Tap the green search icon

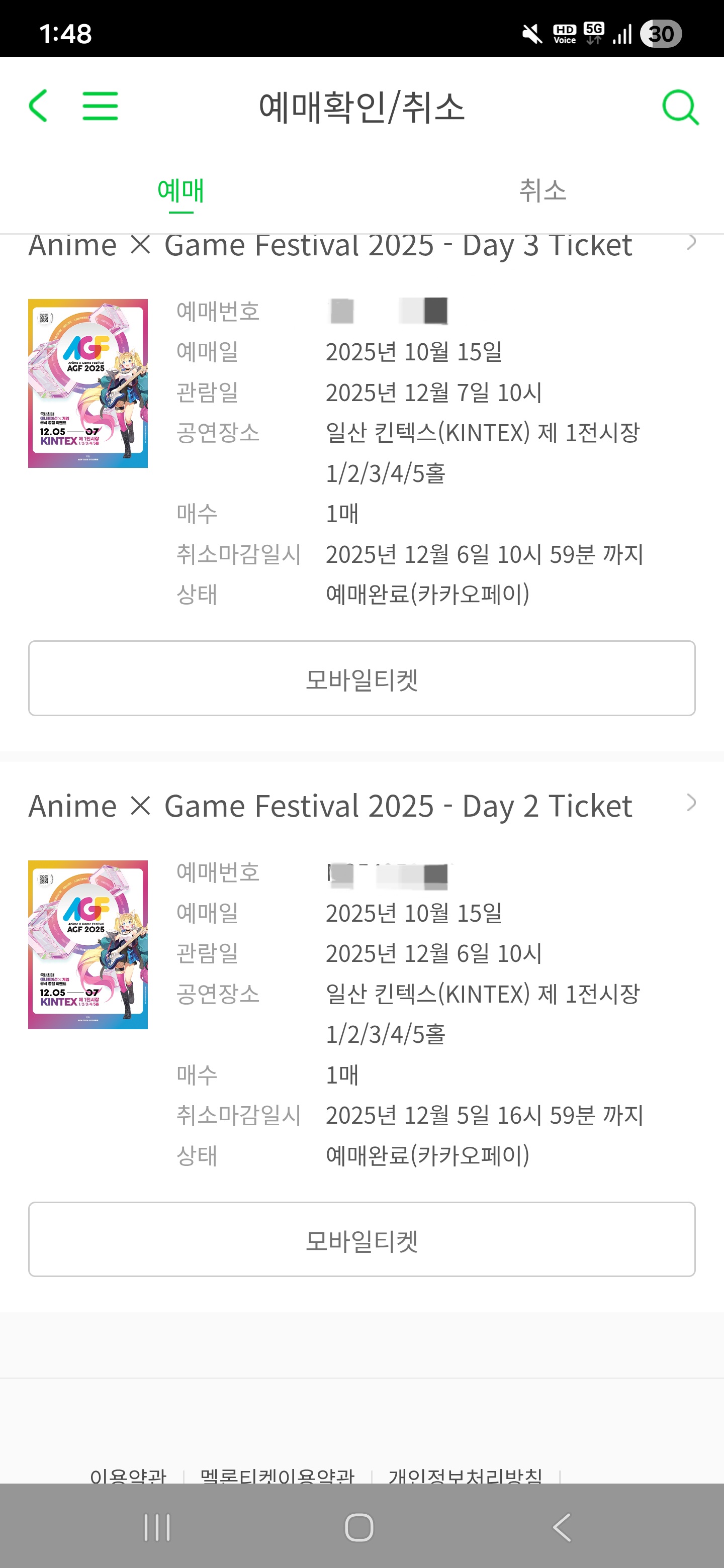click(680, 107)
